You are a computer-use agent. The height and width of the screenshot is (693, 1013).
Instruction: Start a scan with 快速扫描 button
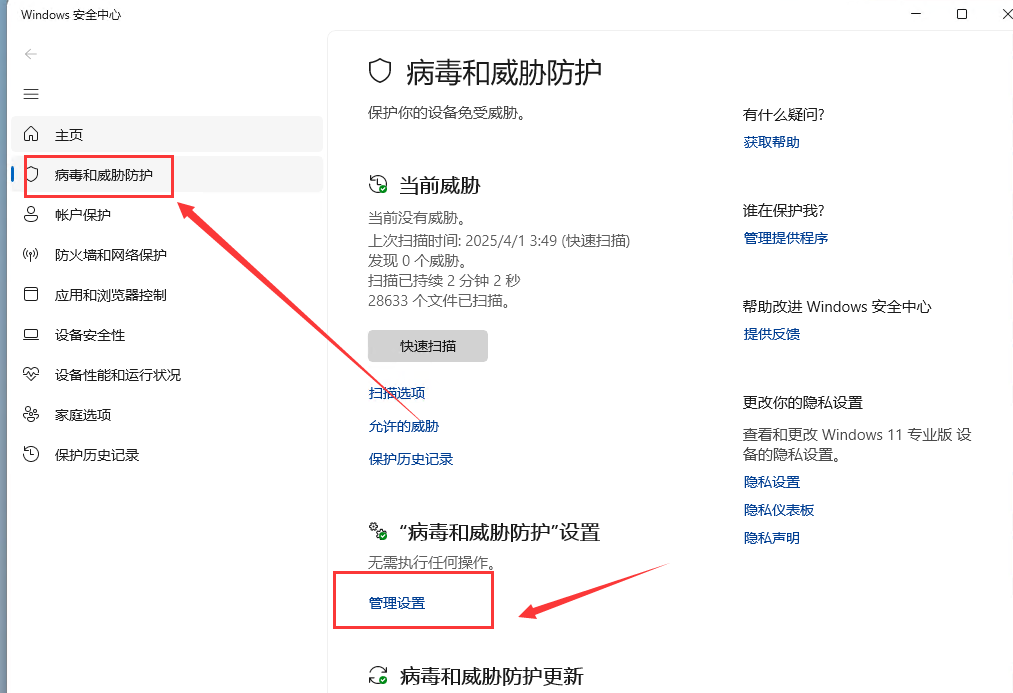(x=428, y=346)
